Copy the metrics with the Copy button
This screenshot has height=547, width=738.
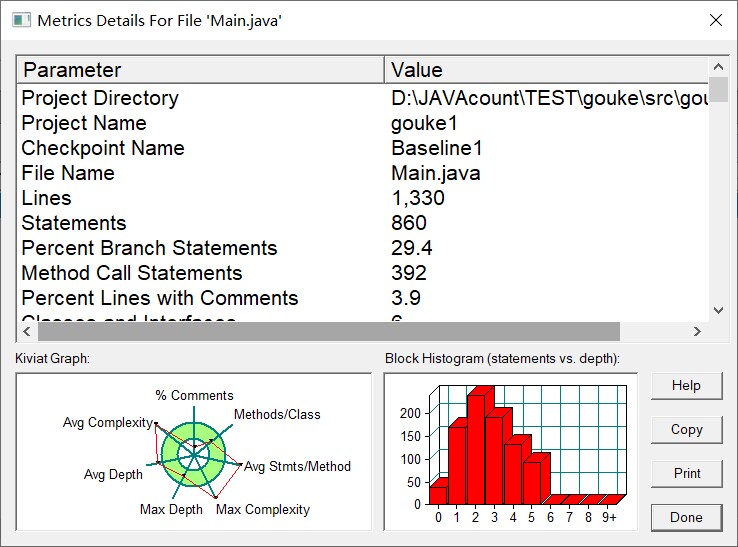(686, 429)
